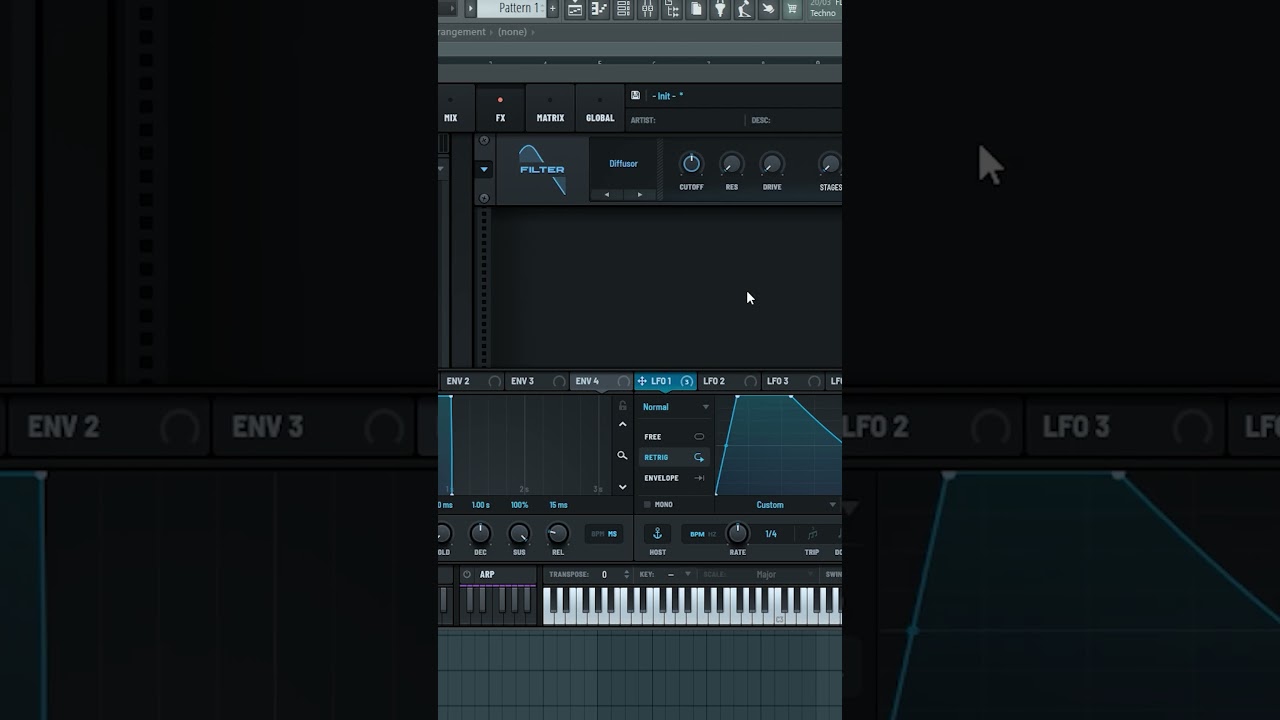The image size is (1280, 720).
Task: Click the down chevron in the envelope panel
Action: (x=622, y=487)
